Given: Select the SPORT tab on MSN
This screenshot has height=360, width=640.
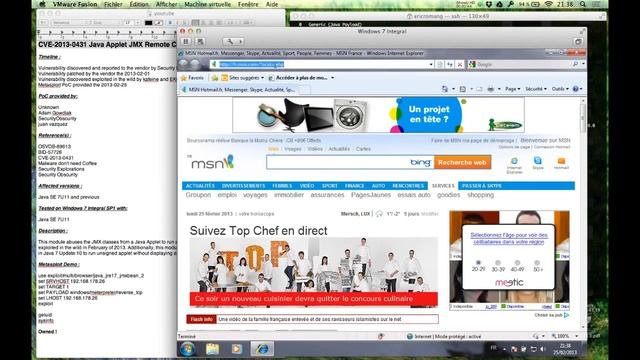Looking at the screenshot, I should [329, 186].
